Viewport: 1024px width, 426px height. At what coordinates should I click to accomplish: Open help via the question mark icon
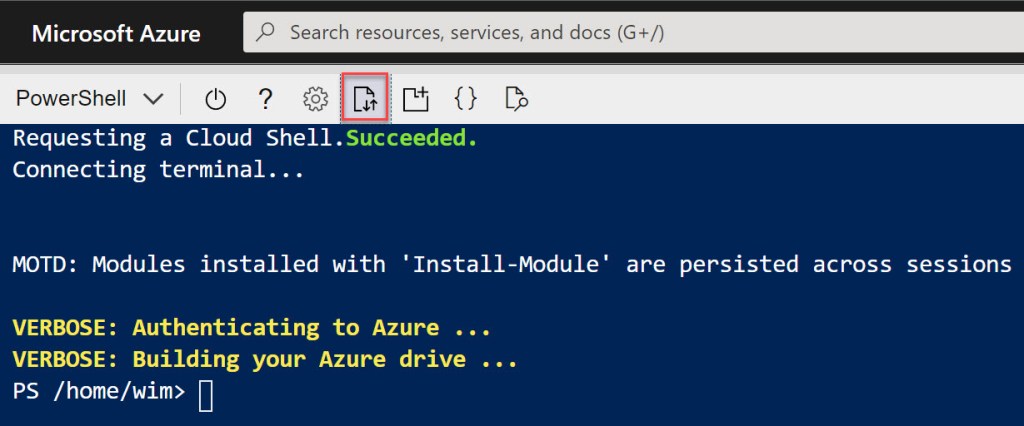pos(265,98)
